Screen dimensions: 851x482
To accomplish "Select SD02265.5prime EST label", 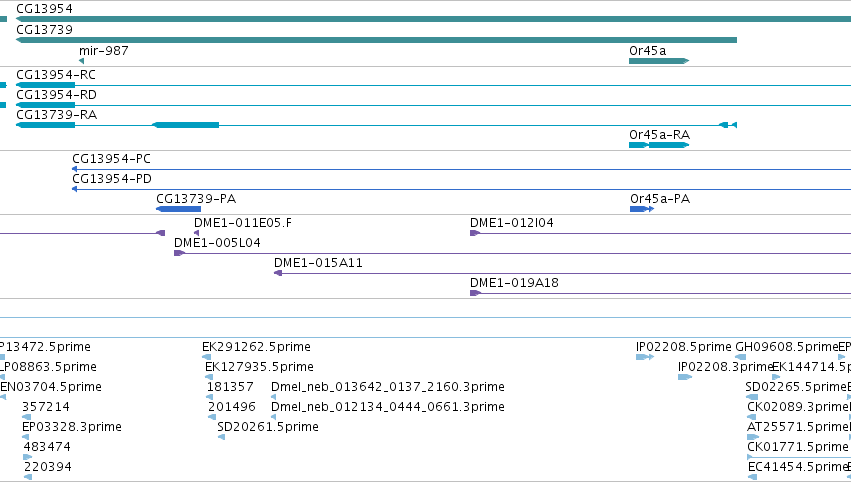I will click(796, 387).
